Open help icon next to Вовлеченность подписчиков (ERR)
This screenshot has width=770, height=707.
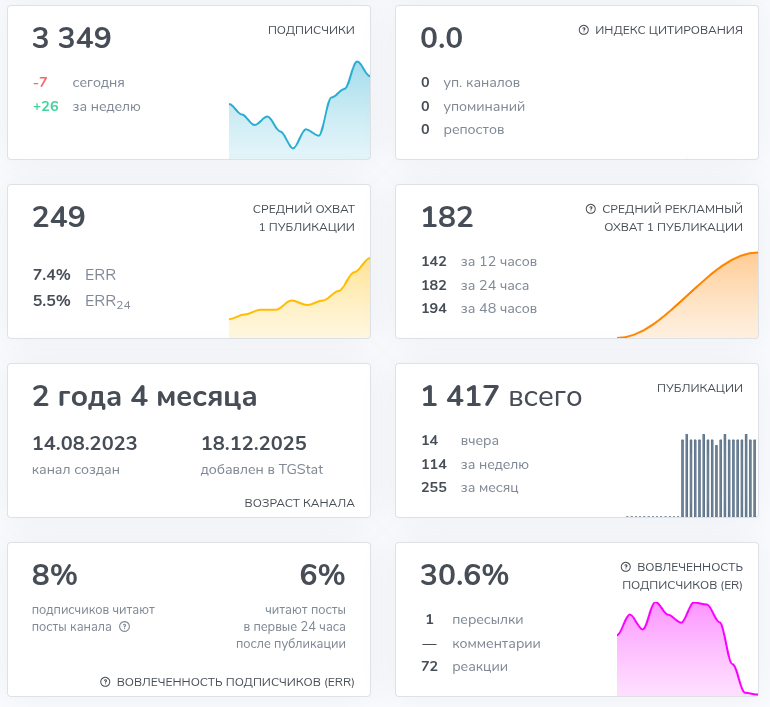pos(105,682)
